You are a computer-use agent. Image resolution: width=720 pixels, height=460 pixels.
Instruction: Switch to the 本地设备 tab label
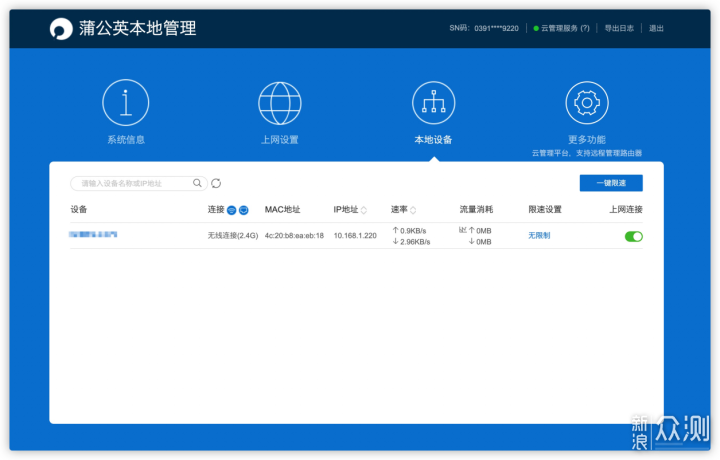(x=433, y=140)
